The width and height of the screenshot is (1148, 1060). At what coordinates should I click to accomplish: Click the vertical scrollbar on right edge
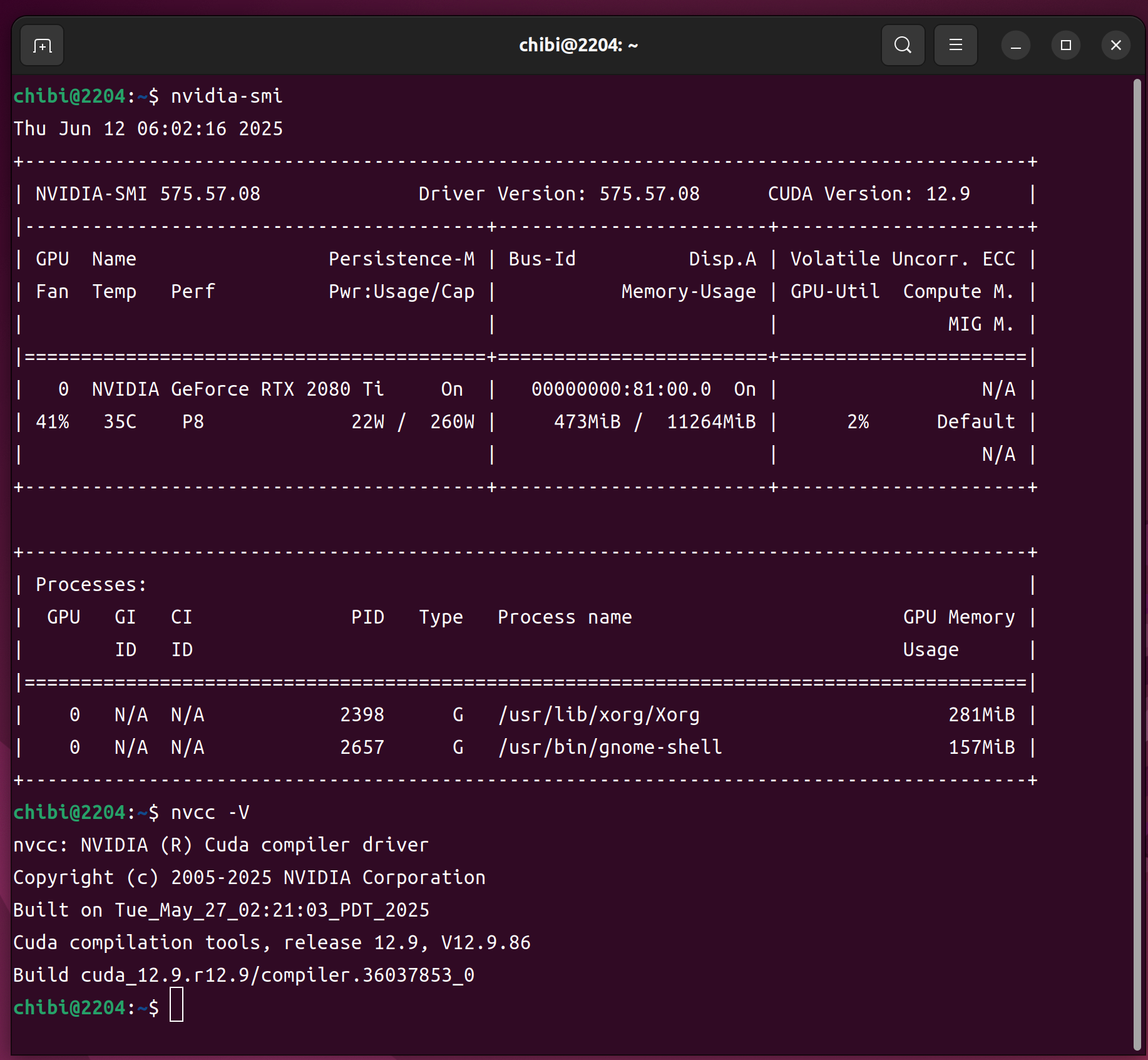click(x=1137, y=563)
